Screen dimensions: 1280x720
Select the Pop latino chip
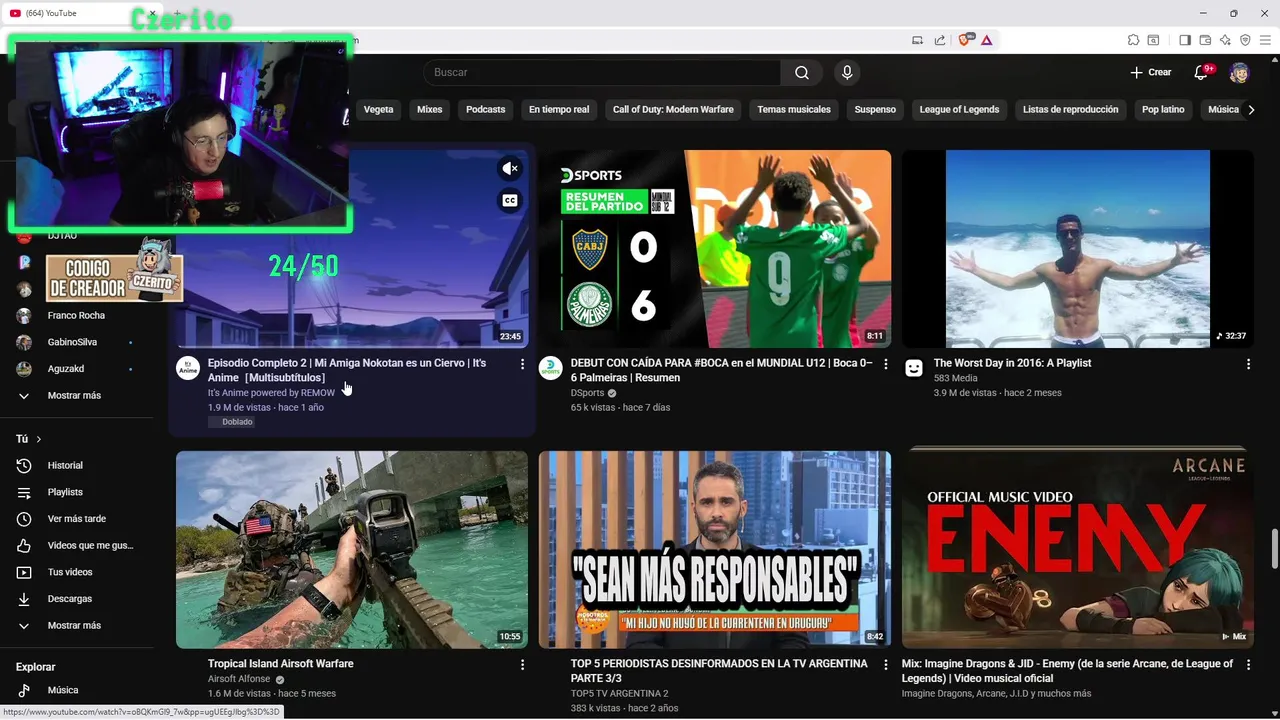pyautogui.click(x=1163, y=110)
